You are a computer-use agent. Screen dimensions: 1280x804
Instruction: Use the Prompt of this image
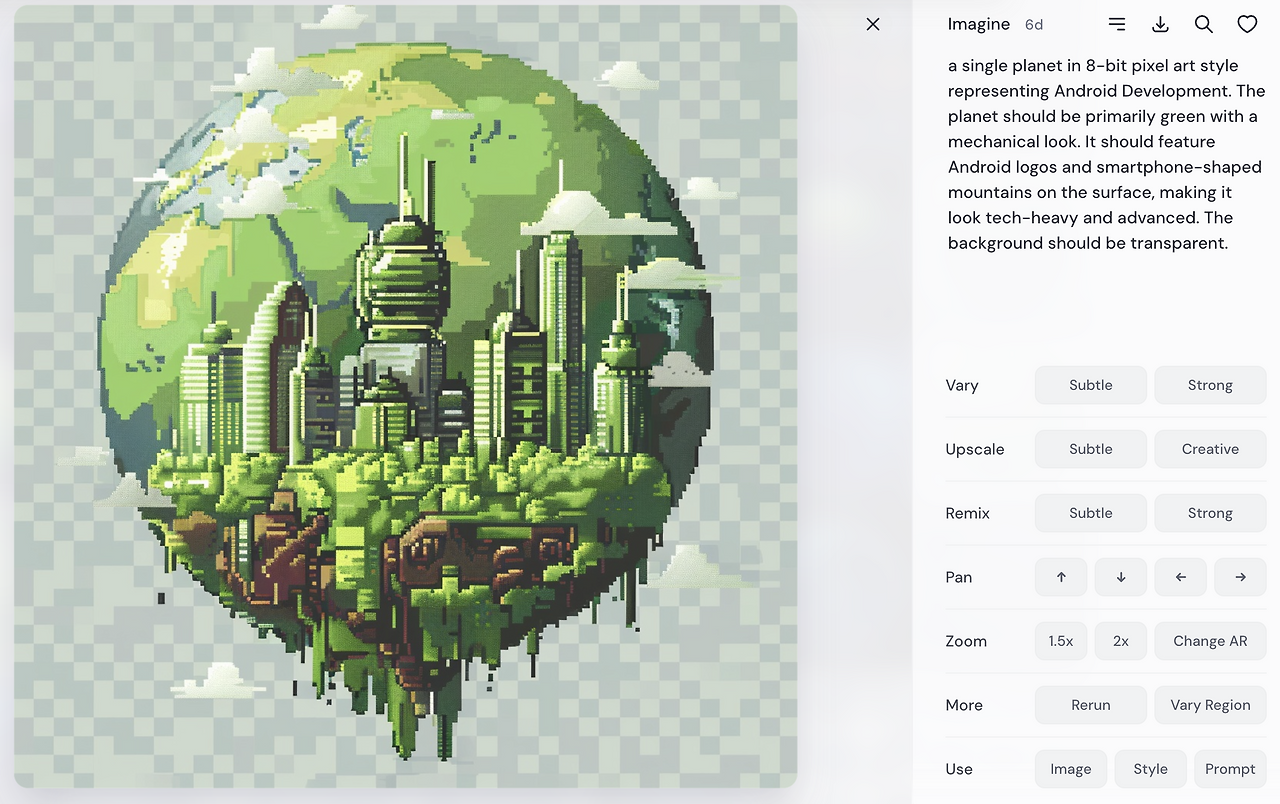[1231, 769]
